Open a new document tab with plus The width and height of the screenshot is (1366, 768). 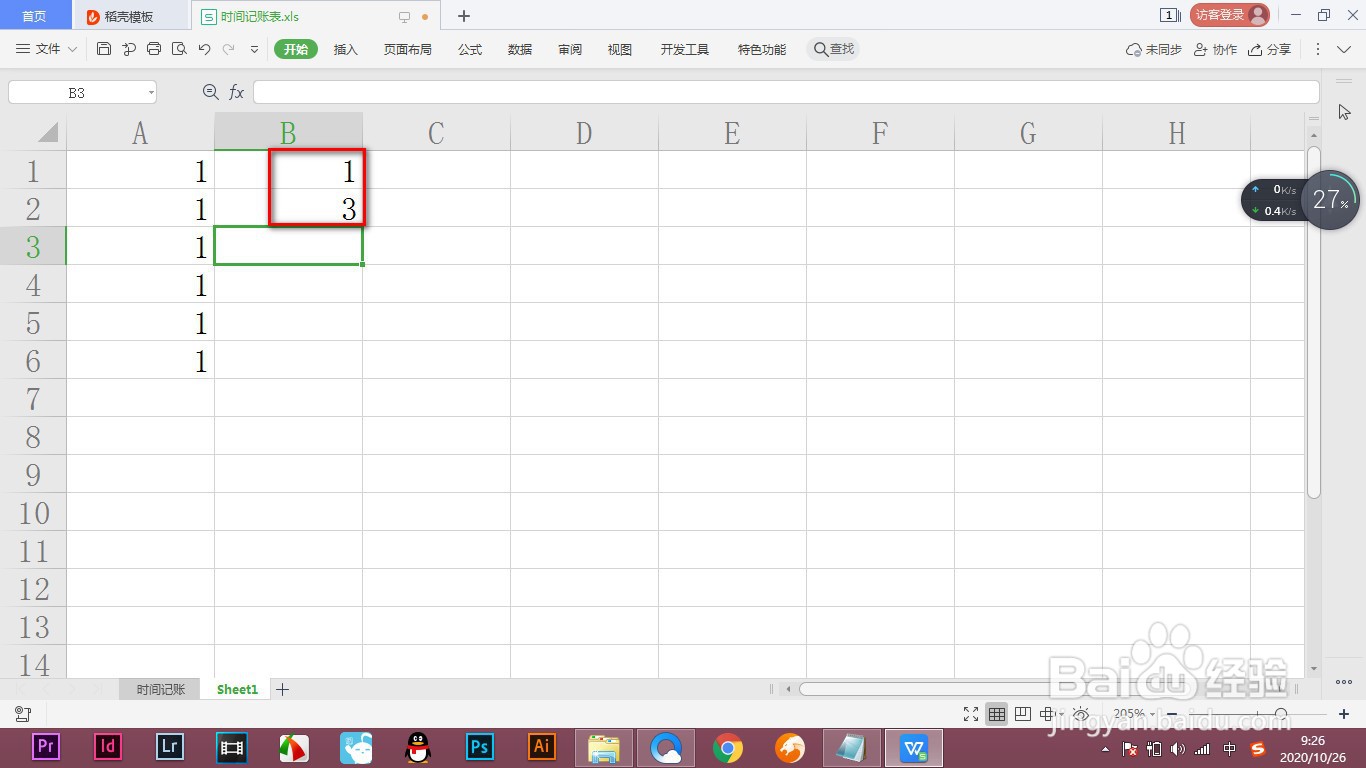pyautogui.click(x=464, y=16)
